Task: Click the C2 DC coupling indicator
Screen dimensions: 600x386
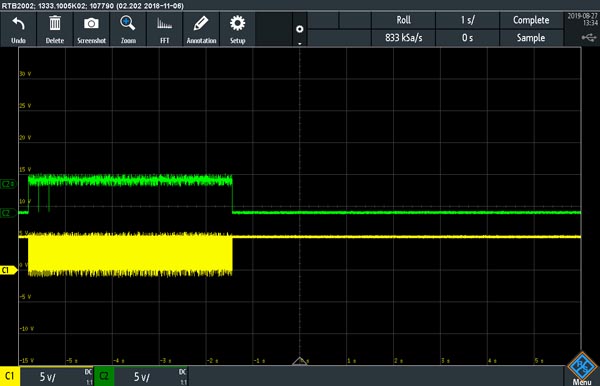Action: (x=183, y=372)
